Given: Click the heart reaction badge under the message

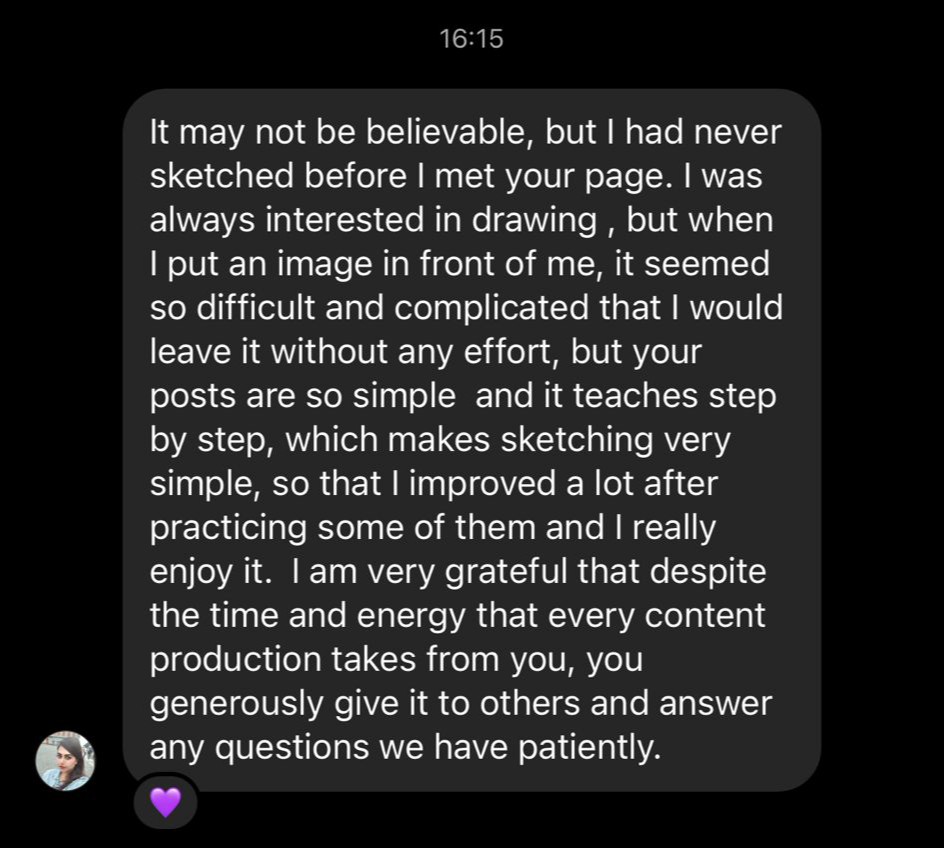Looking at the screenshot, I should coord(165,801).
